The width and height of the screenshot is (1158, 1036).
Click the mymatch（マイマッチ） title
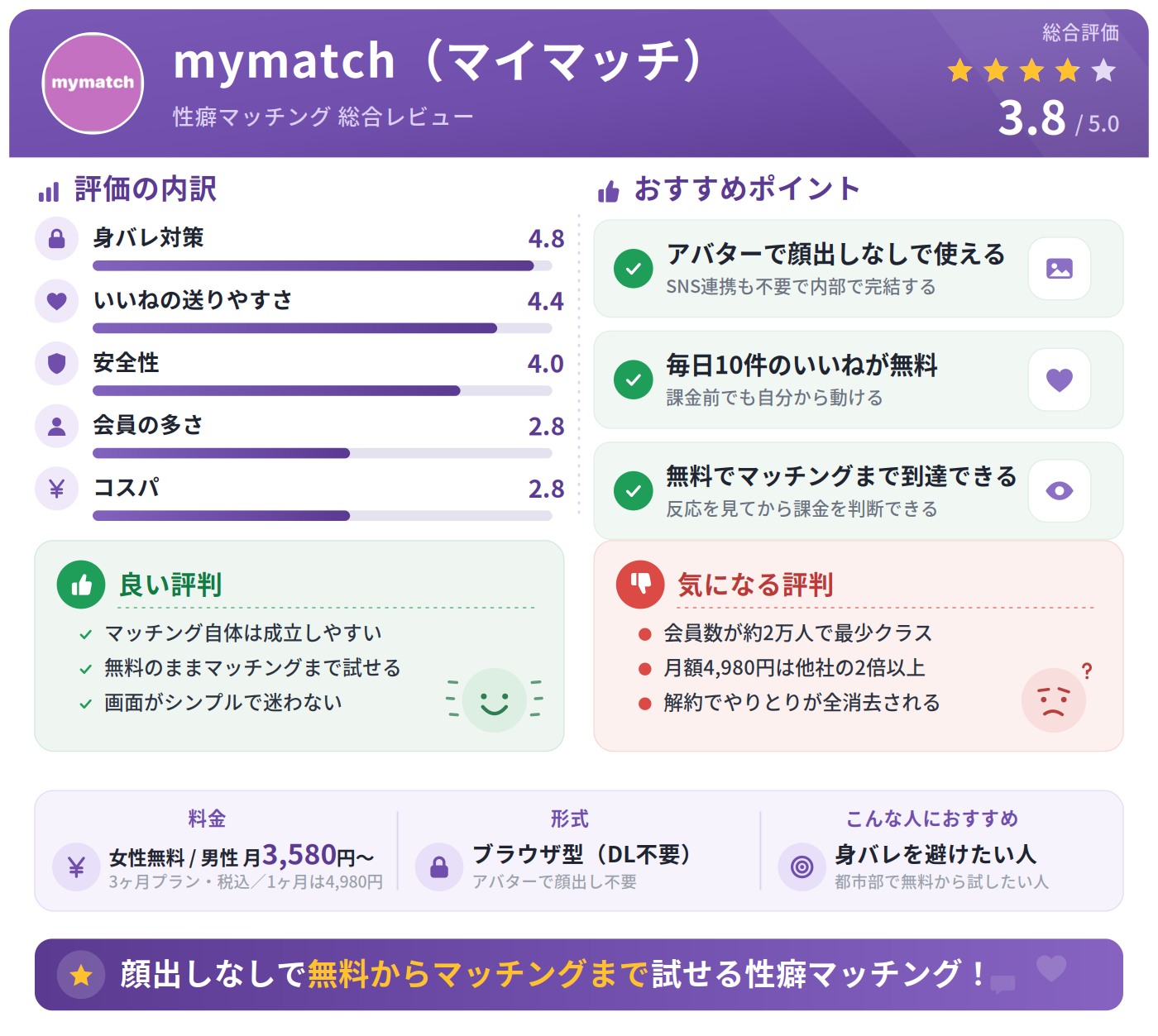(439, 61)
